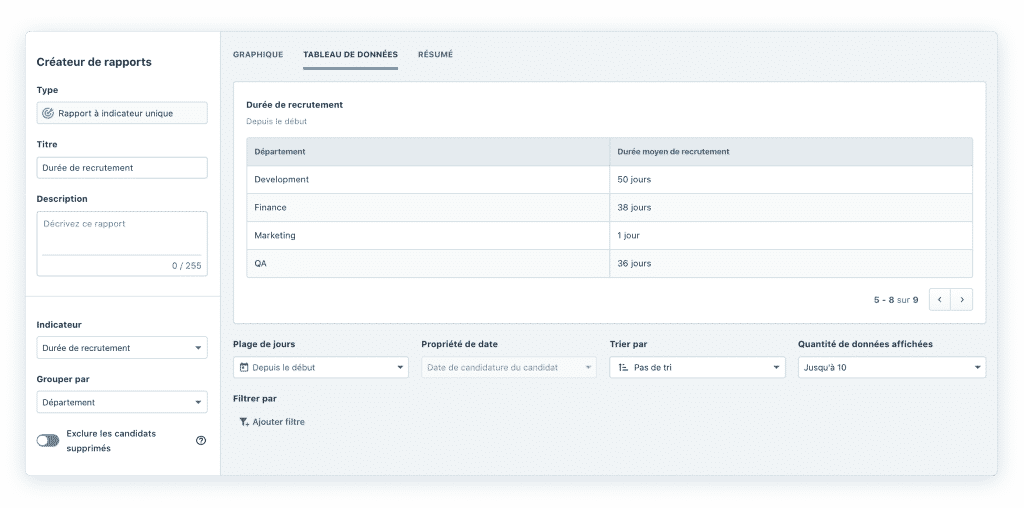Click the report type target icon

[48, 113]
